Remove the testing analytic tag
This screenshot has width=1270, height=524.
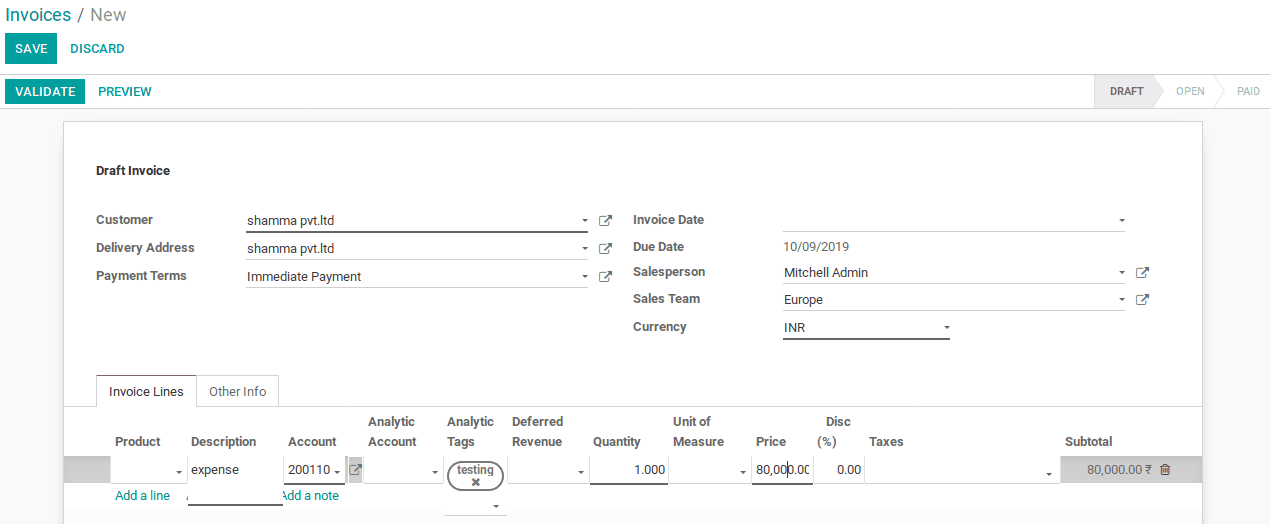(x=476, y=482)
